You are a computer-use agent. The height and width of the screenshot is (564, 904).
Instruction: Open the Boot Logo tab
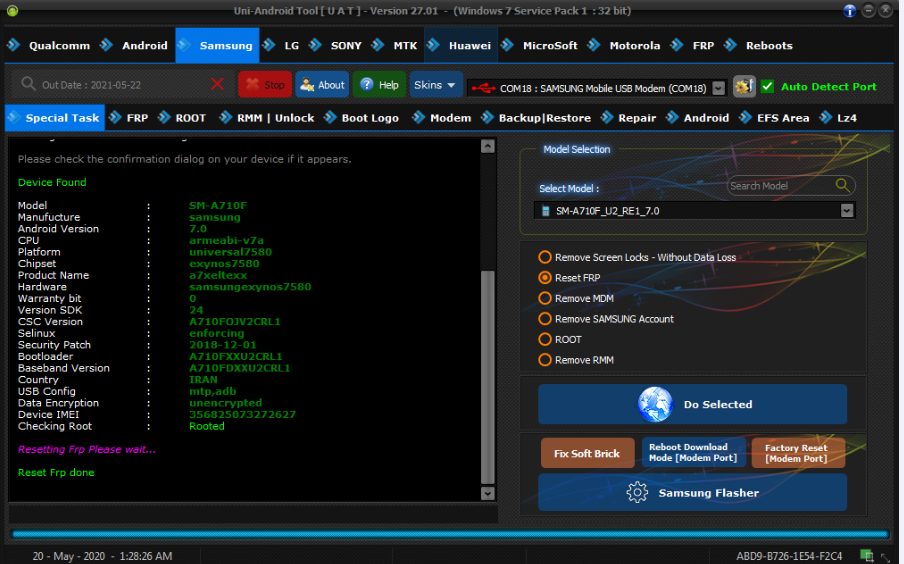[369, 118]
